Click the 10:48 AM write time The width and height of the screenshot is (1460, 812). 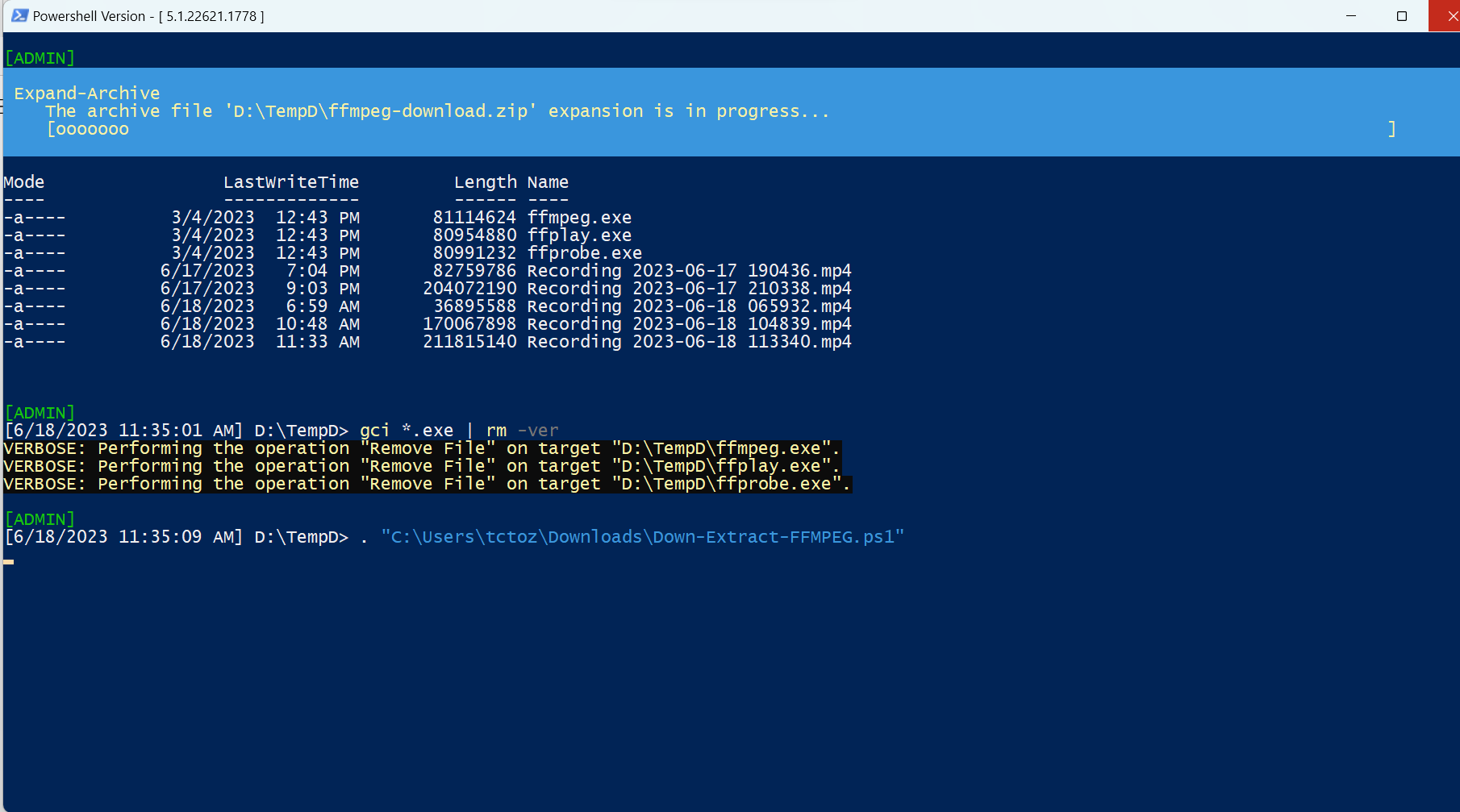tap(318, 324)
